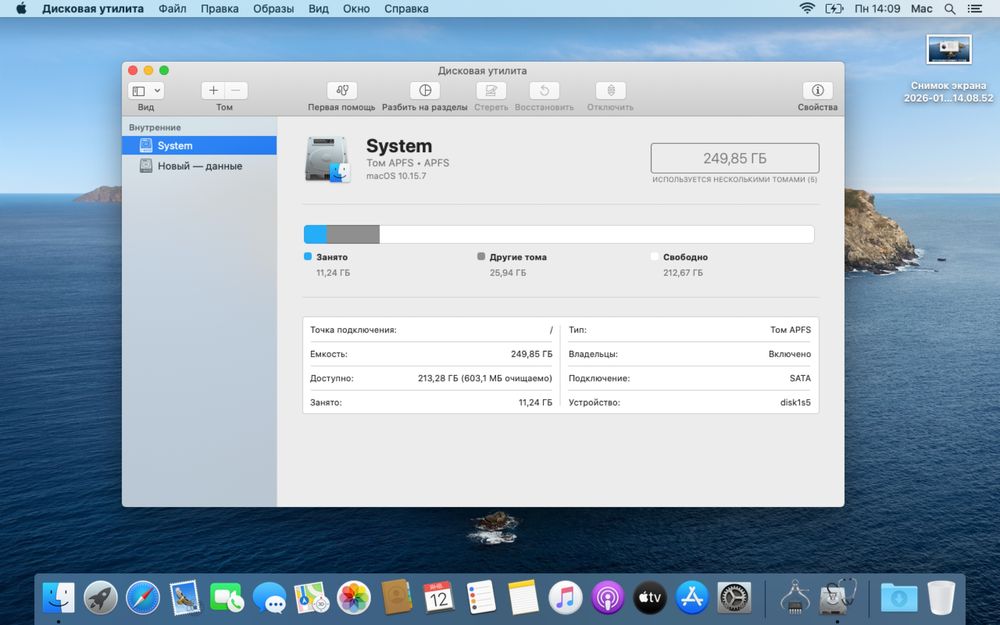Open the Справка menu

(x=406, y=9)
